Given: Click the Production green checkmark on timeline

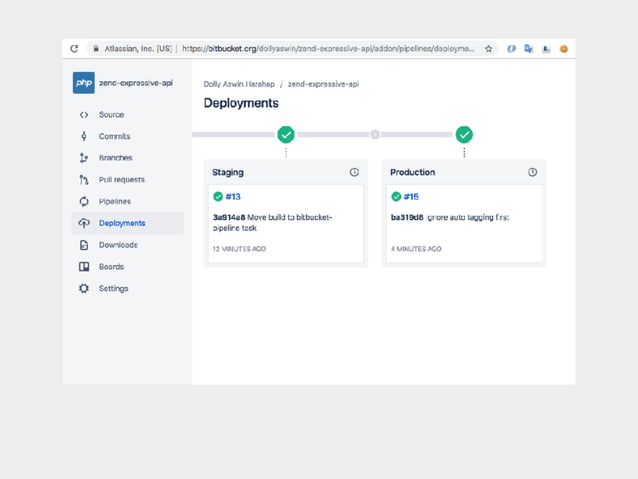Looking at the screenshot, I should 464,134.
